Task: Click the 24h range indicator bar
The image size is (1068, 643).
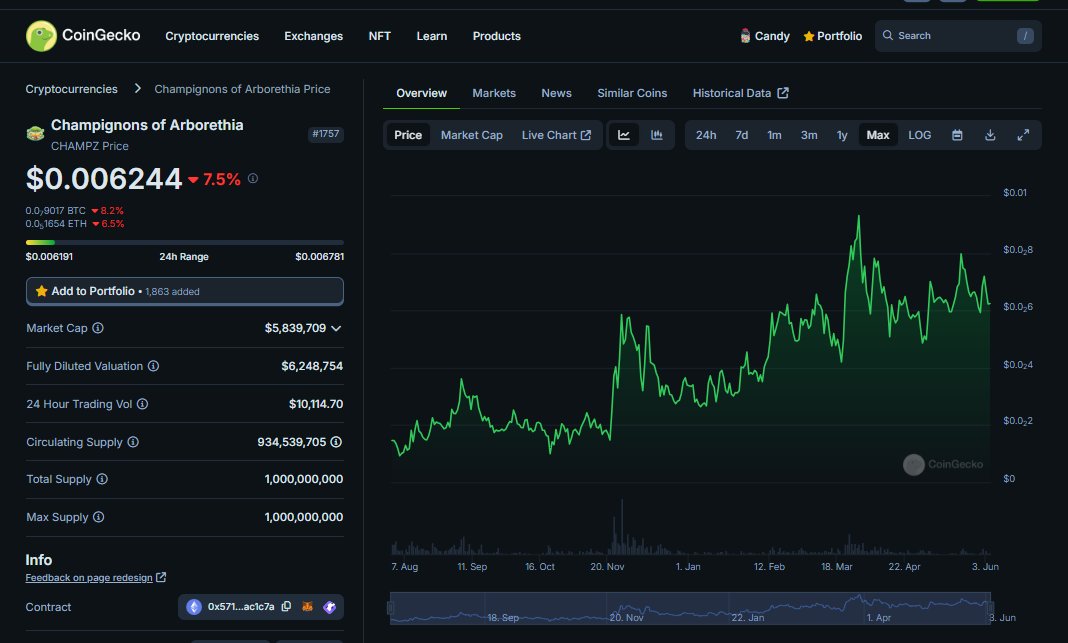Action: click(184, 241)
